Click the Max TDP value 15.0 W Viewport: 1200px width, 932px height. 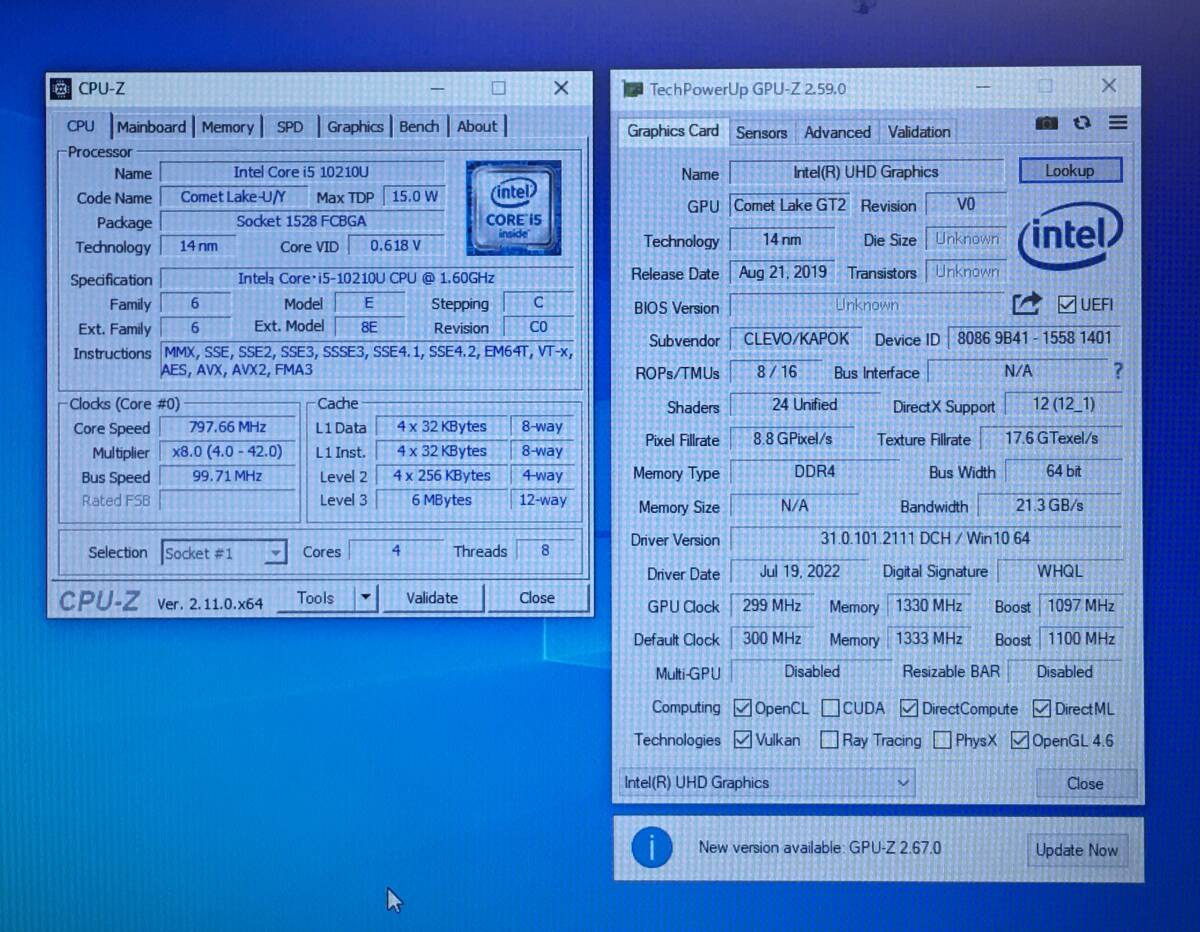pyautogui.click(x=414, y=197)
